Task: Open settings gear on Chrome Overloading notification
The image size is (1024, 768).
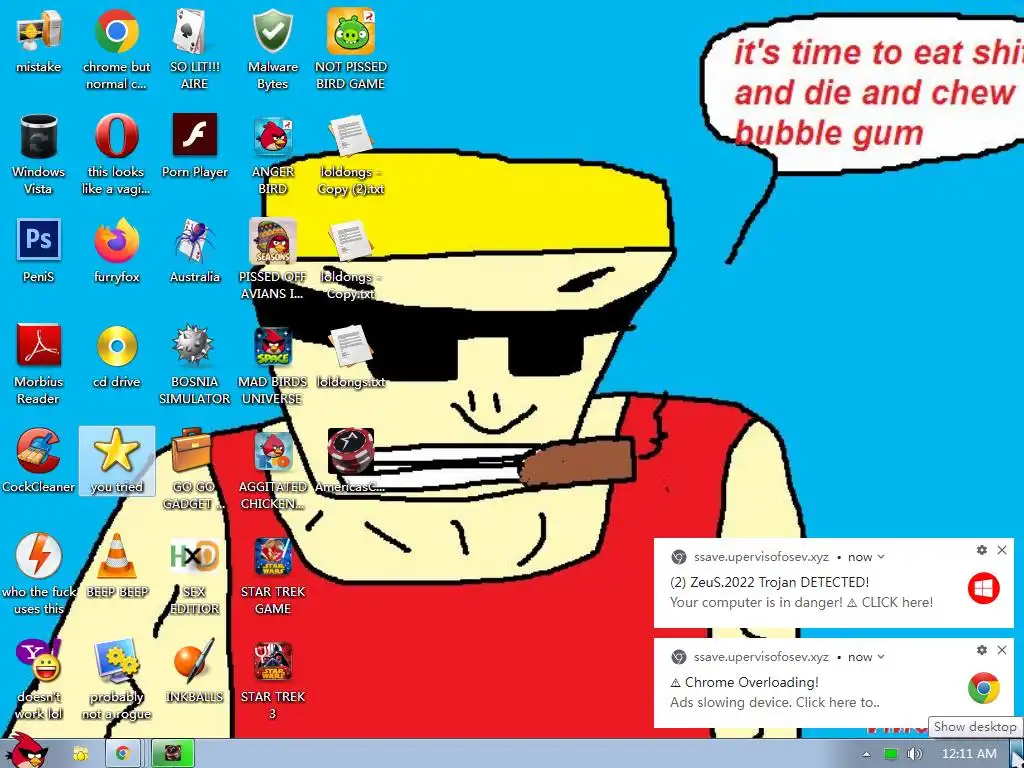Action: (x=982, y=650)
